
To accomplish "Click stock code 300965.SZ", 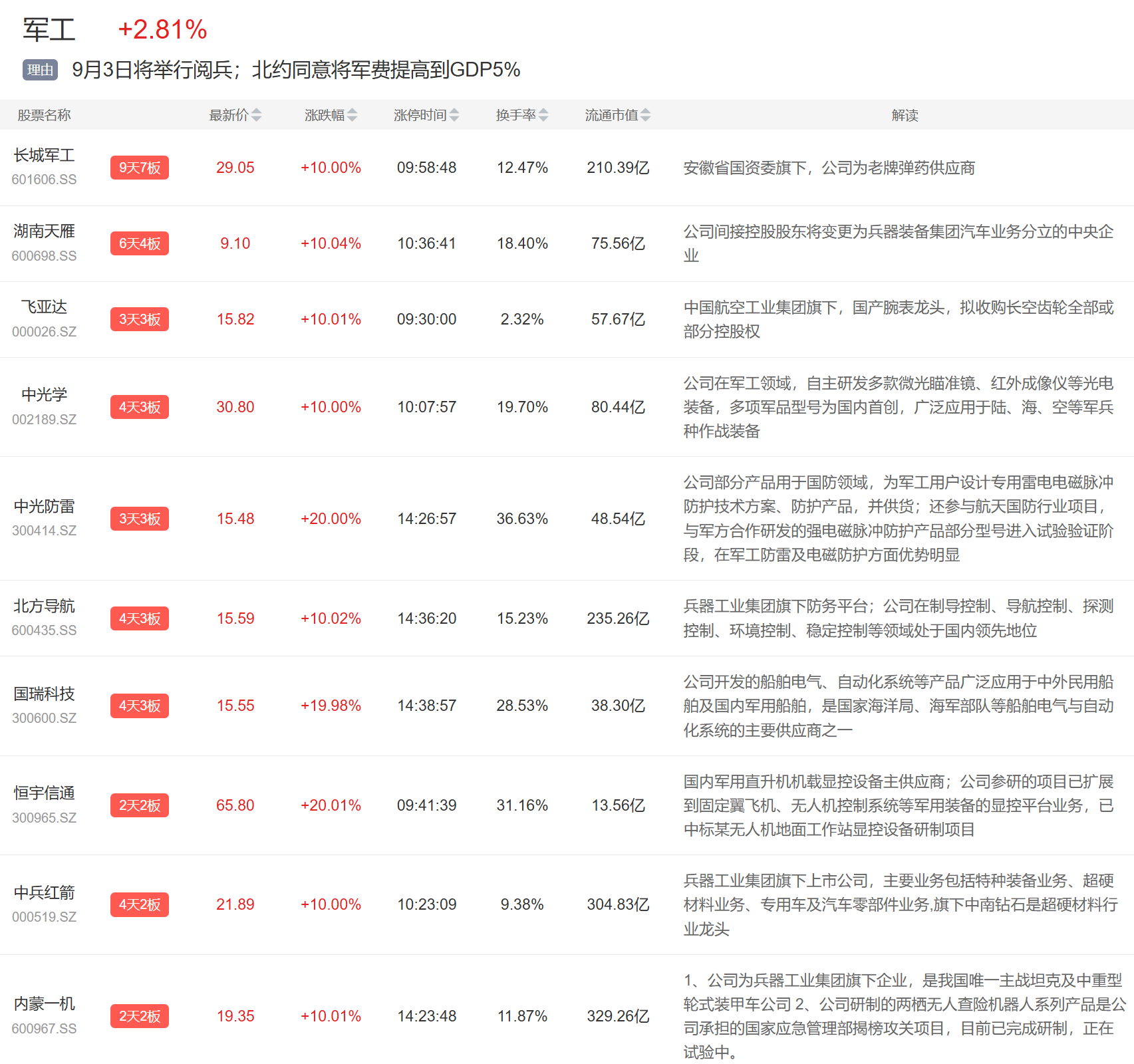I will coord(44,818).
